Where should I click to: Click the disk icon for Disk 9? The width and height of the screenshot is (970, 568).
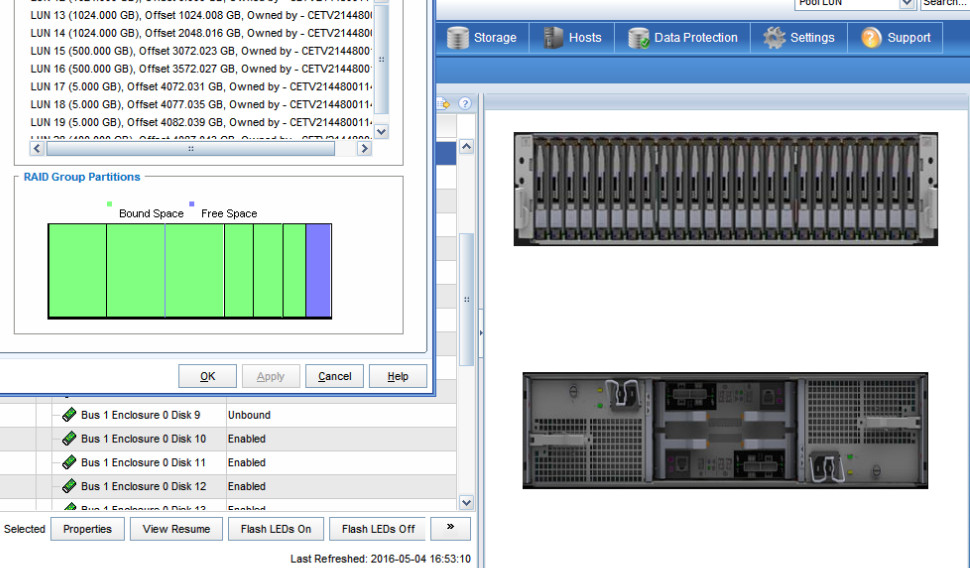click(69, 415)
